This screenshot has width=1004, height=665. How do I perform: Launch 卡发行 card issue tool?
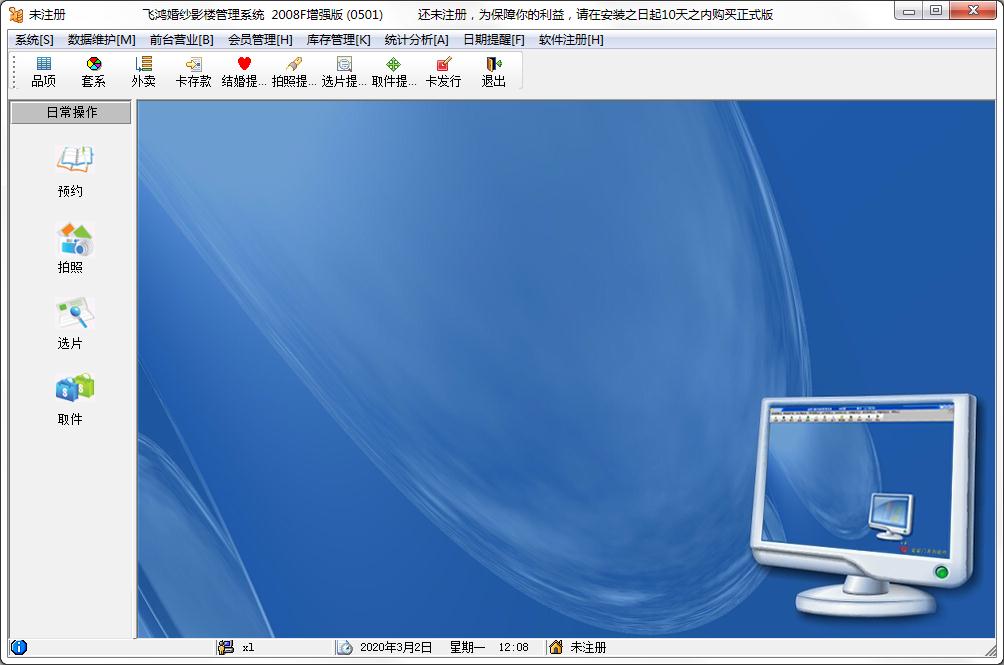[443, 72]
